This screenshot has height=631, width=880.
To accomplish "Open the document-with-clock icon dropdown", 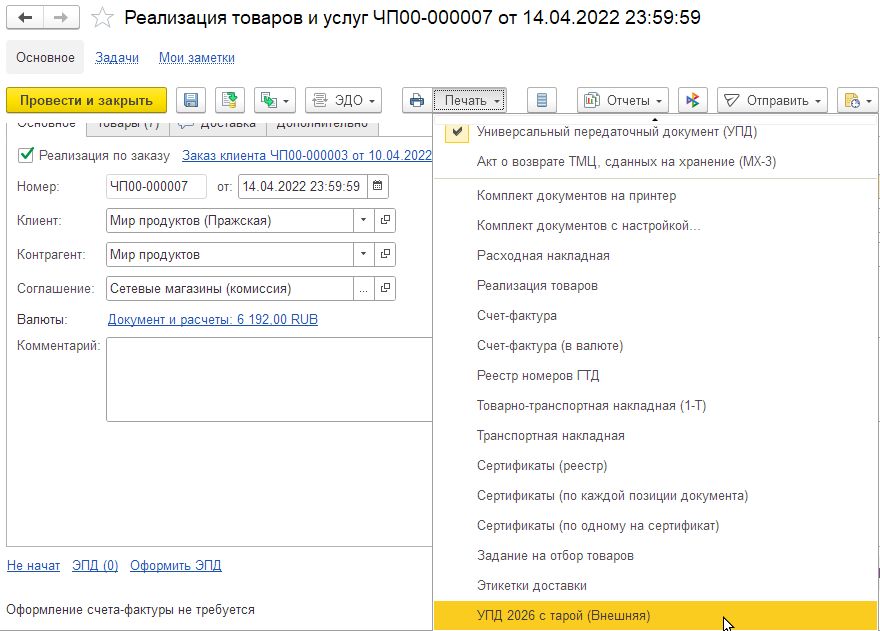I will [858, 100].
